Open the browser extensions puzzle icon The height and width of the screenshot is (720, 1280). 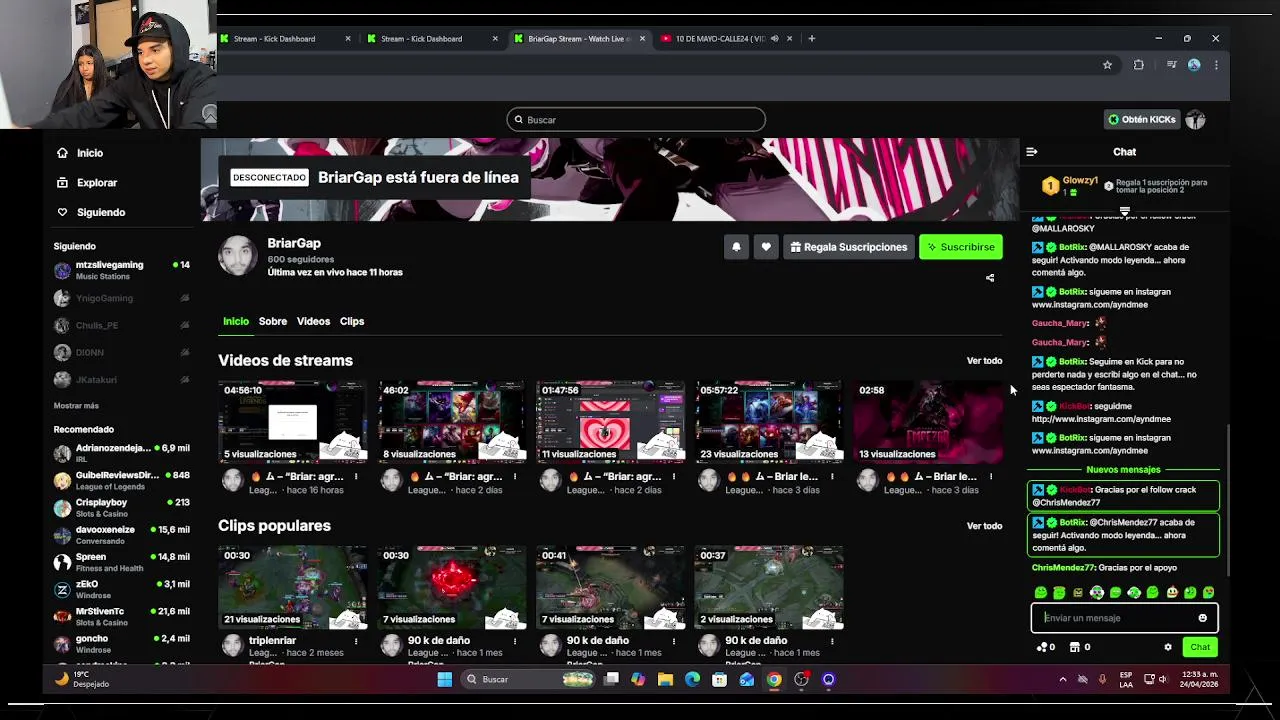coord(1138,65)
